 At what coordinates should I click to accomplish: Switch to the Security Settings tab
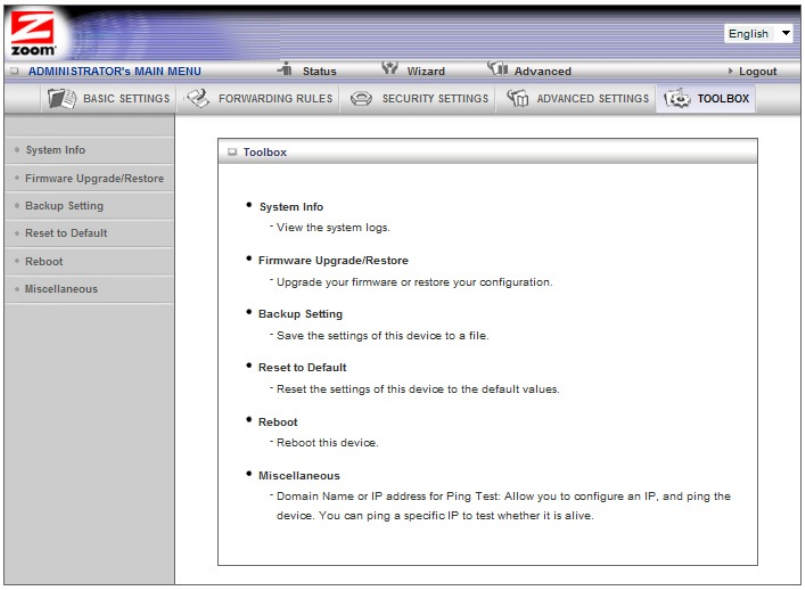[x=418, y=99]
